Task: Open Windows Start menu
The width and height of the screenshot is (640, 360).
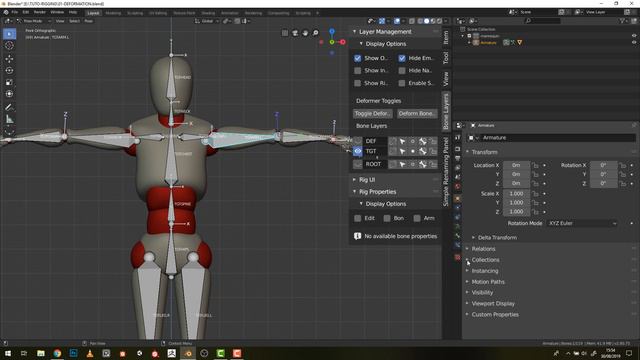Action: point(8,353)
